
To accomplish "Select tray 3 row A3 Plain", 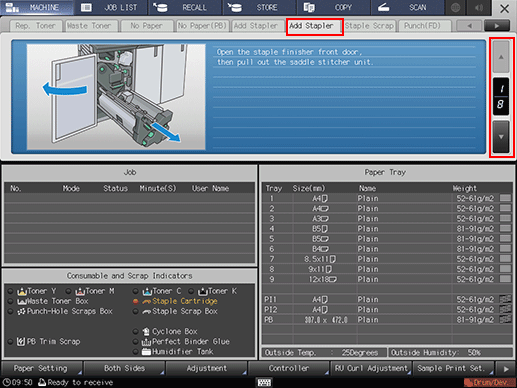I will [387, 219].
